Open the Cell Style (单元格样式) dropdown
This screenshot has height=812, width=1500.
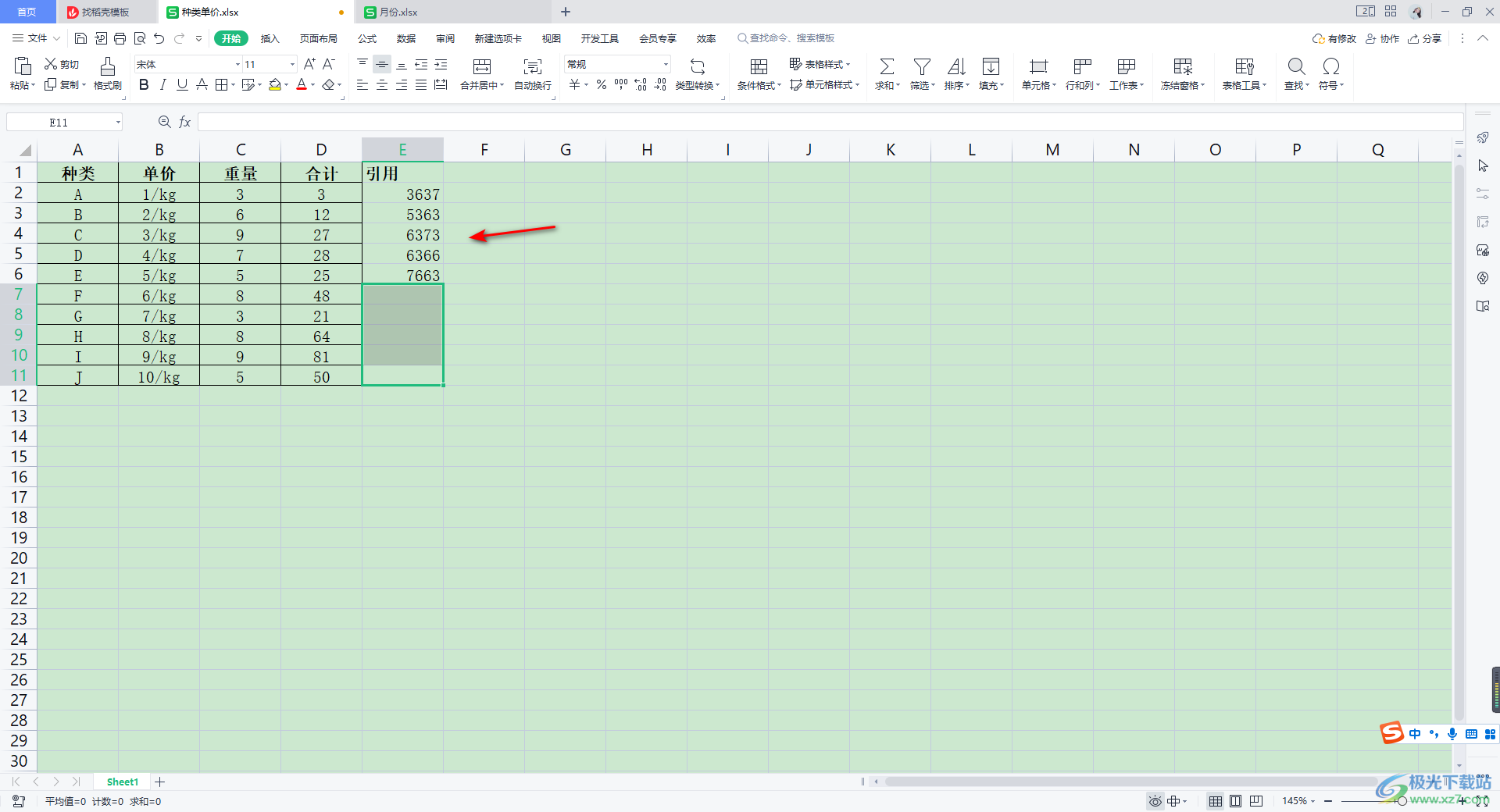click(824, 84)
